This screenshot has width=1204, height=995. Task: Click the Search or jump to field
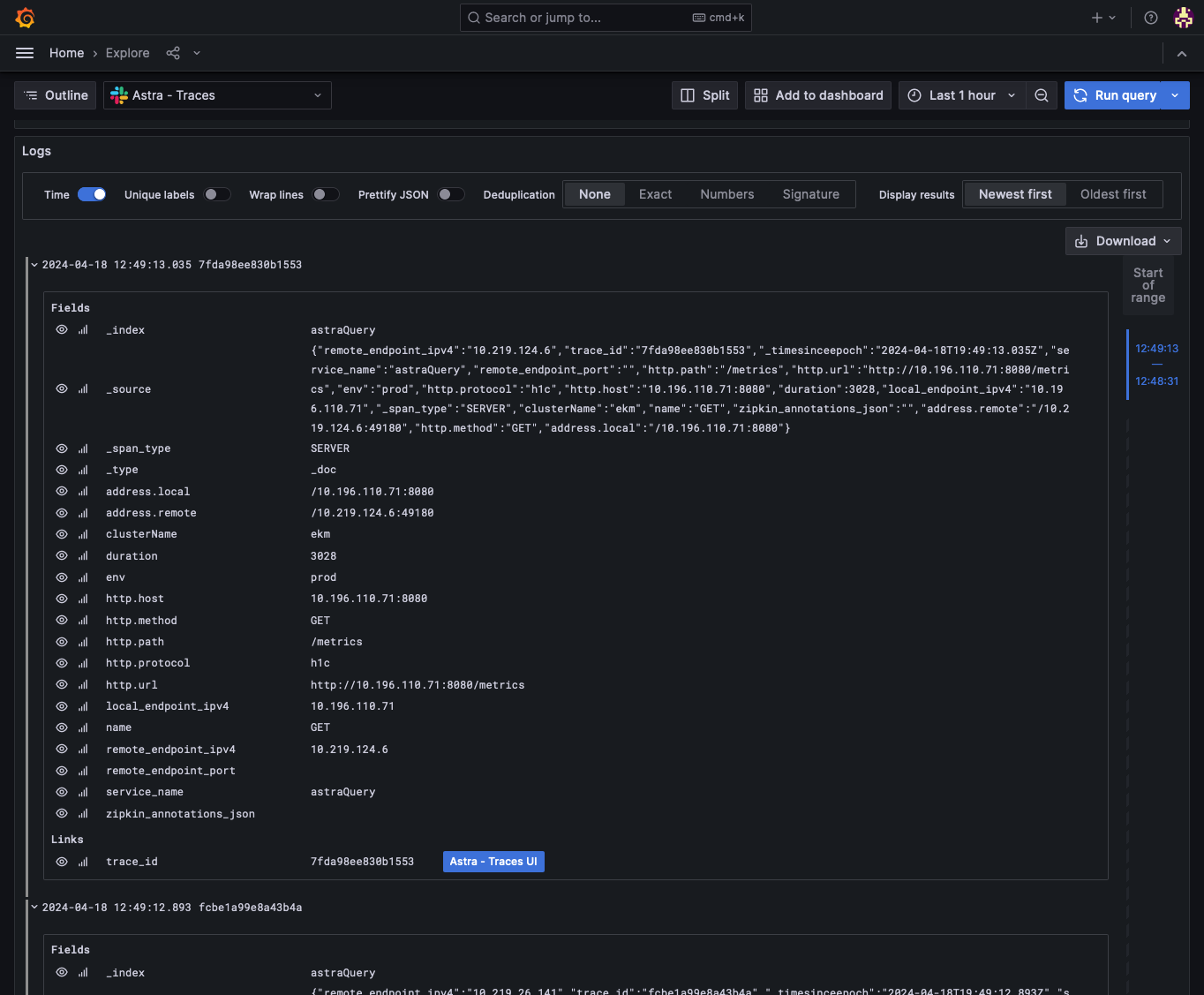(x=606, y=18)
